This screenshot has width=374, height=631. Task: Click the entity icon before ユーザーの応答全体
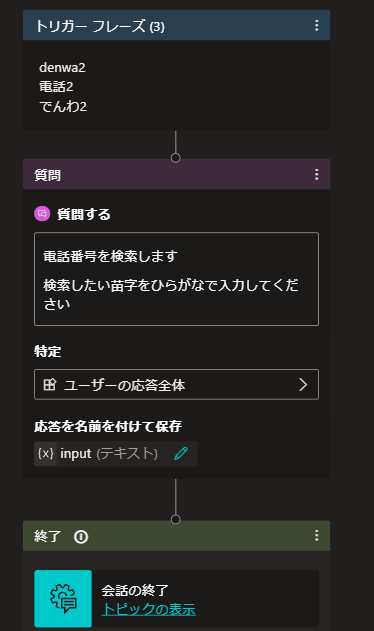(x=50, y=384)
